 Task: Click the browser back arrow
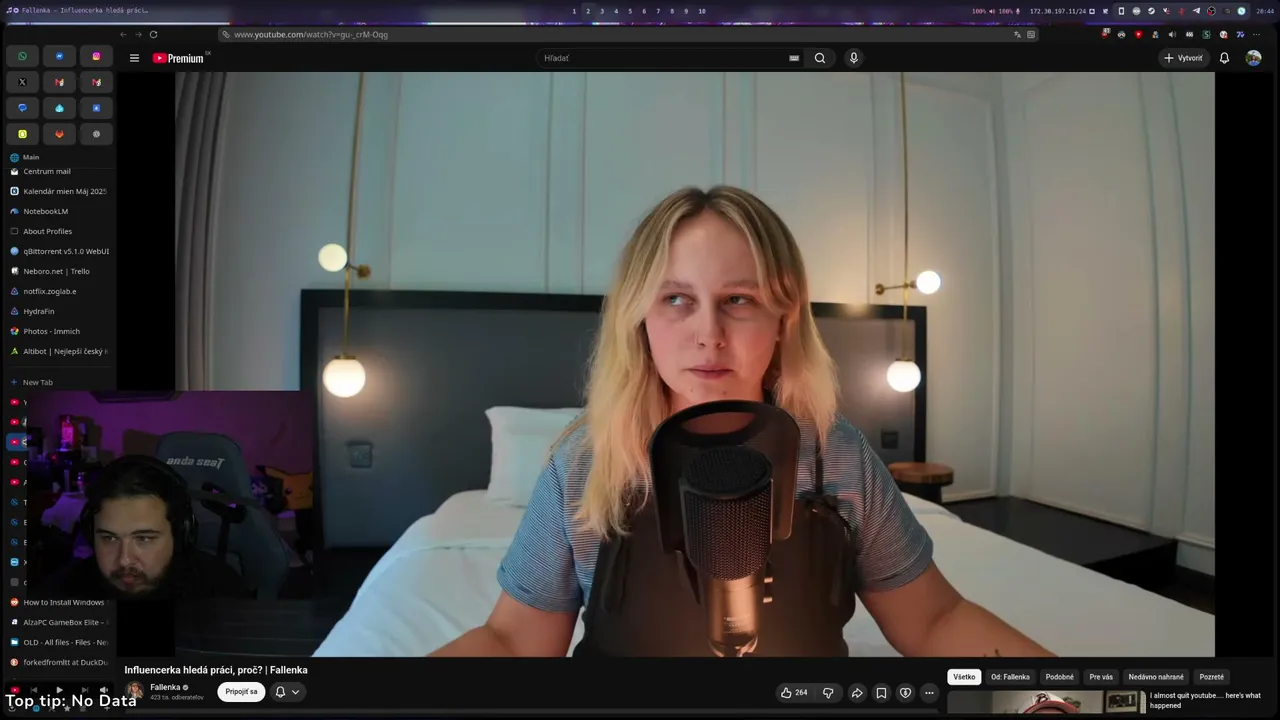pyautogui.click(x=123, y=34)
